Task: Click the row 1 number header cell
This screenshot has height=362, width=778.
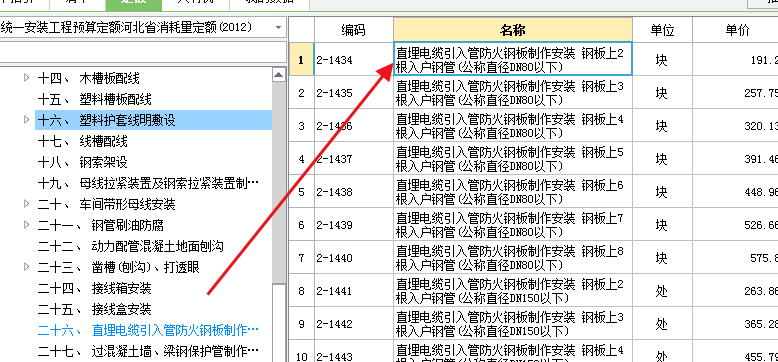Action: 301,60
